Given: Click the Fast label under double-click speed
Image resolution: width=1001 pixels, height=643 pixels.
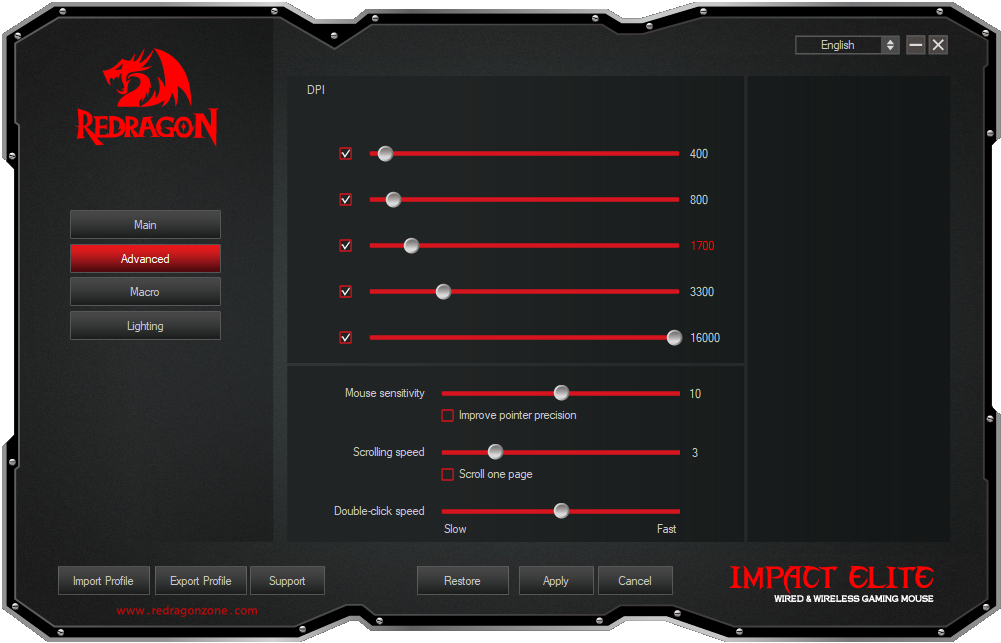Looking at the screenshot, I should pos(666,529).
